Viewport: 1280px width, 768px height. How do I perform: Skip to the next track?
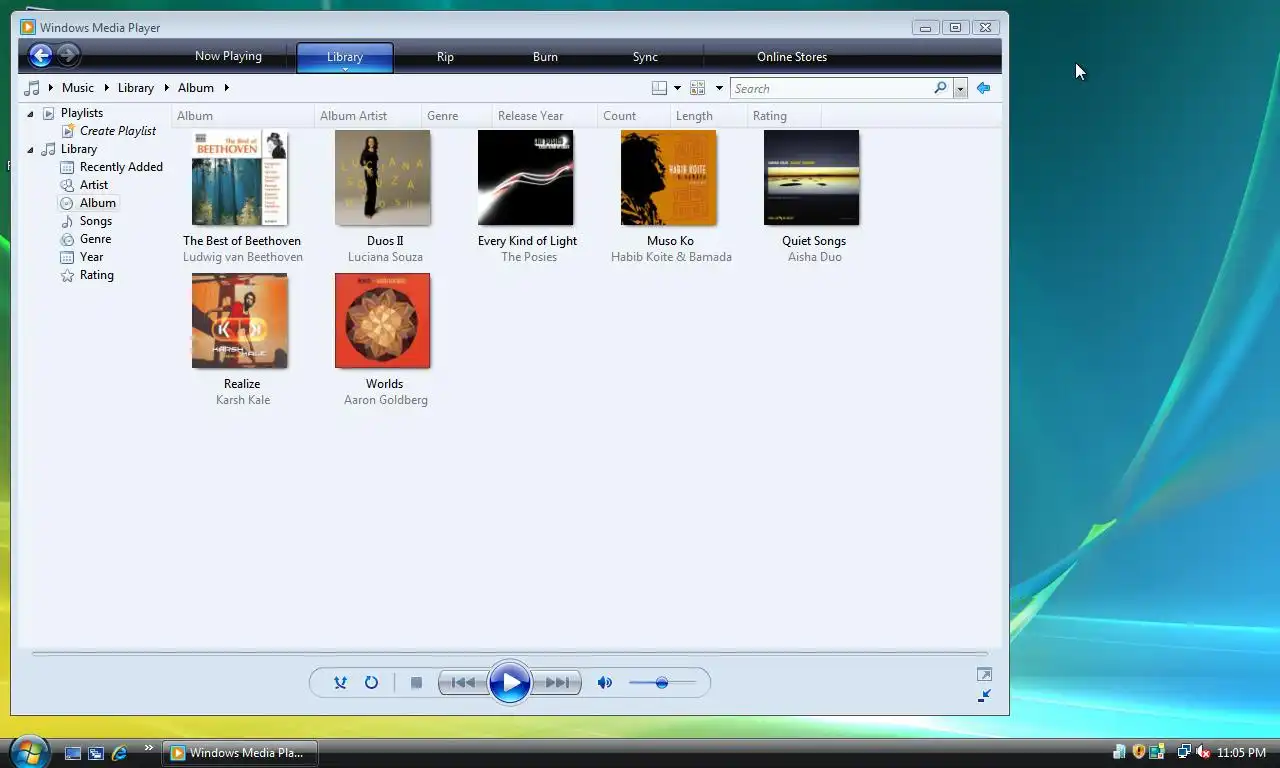(556, 682)
